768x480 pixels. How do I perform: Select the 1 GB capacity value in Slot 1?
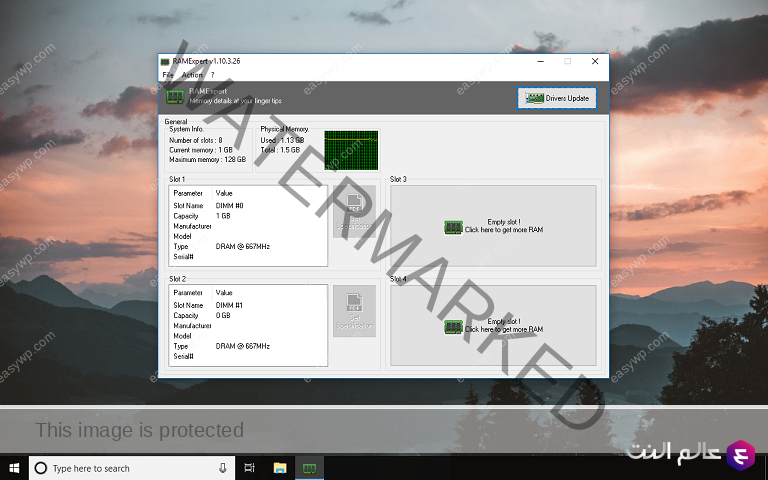click(223, 216)
